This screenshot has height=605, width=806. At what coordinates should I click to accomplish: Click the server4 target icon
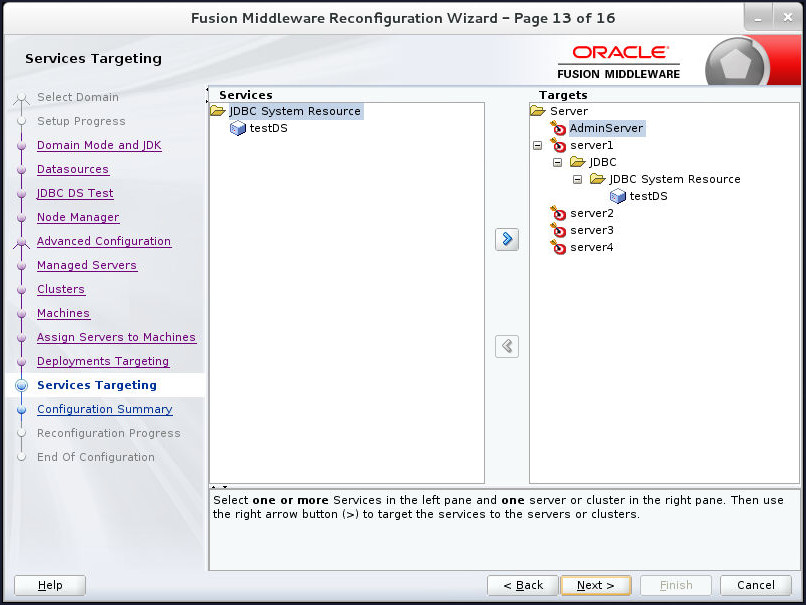(x=558, y=247)
